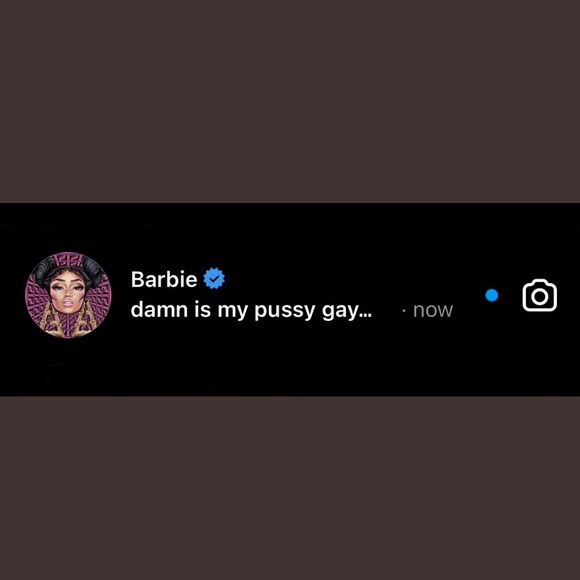The image size is (580, 580).
Task: Click the blue unread message dot
Action: (492, 295)
